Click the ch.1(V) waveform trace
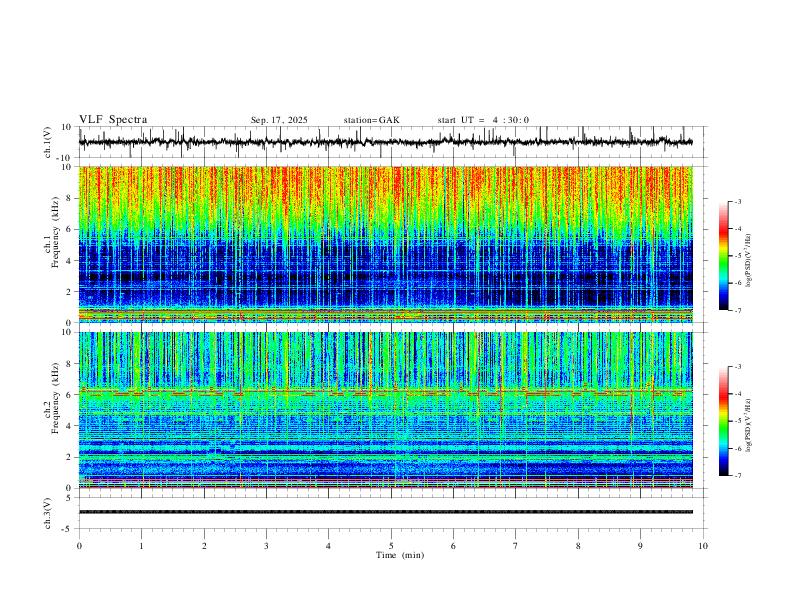Viewport: 792px width, 612px height. click(385, 142)
